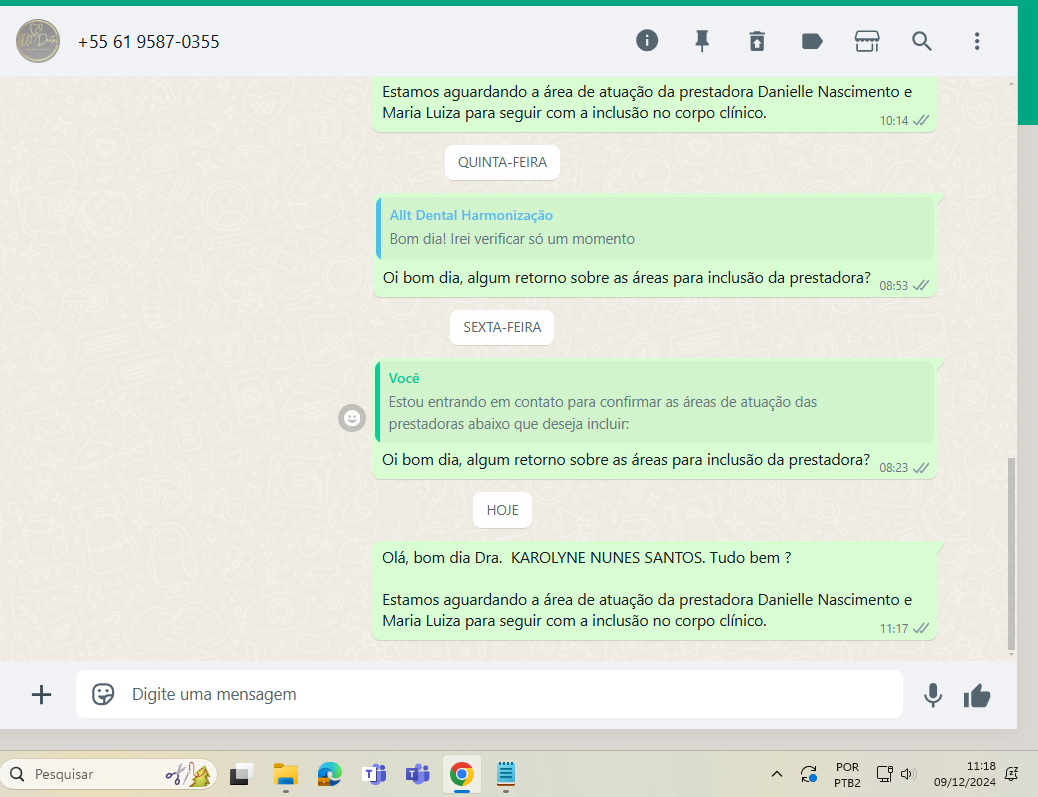This screenshot has height=797, width=1038.
Task: Click the chat vertical scrollbar thumb
Action: click(x=1011, y=553)
